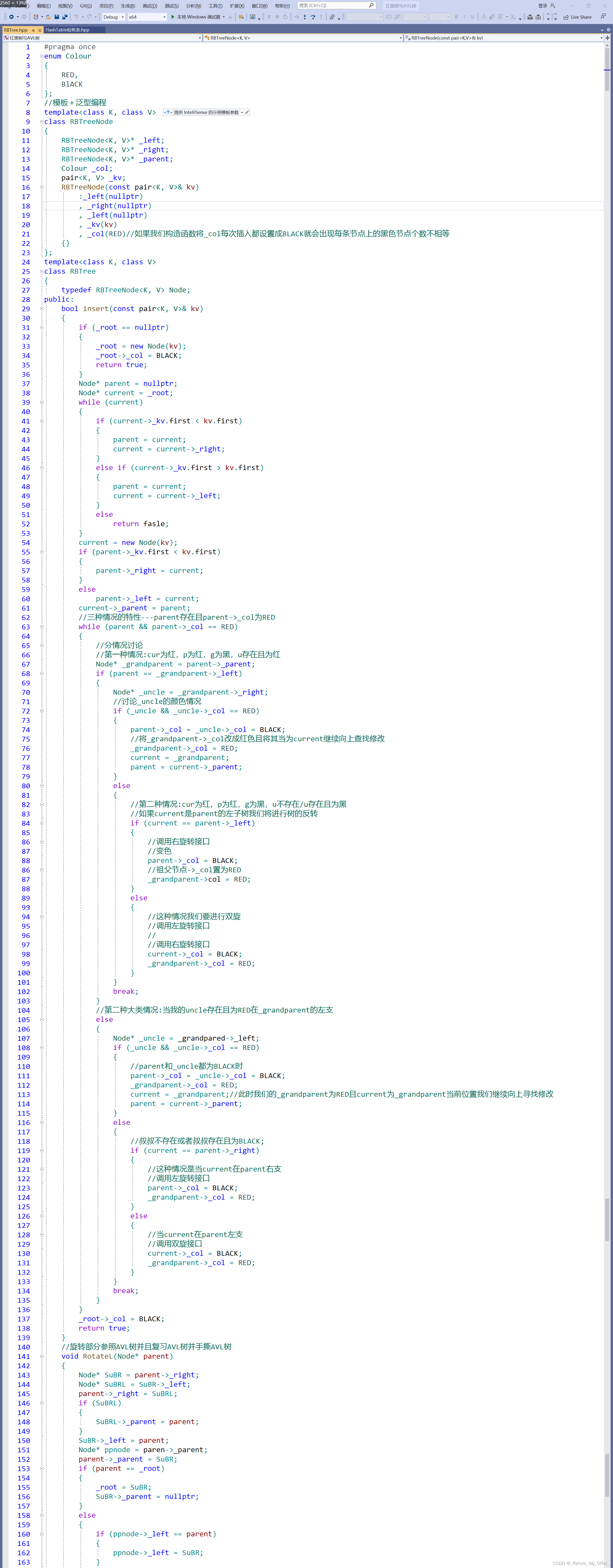Click the add account icon beside 登录
This screenshot has height=1568, width=613.
[x=553, y=6]
